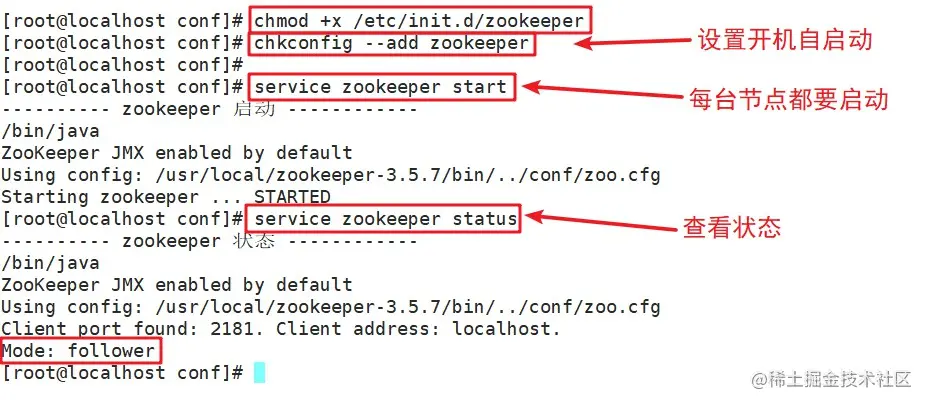Click the 设置开机自启动 red annotation
The height and width of the screenshot is (404, 926).
click(785, 40)
